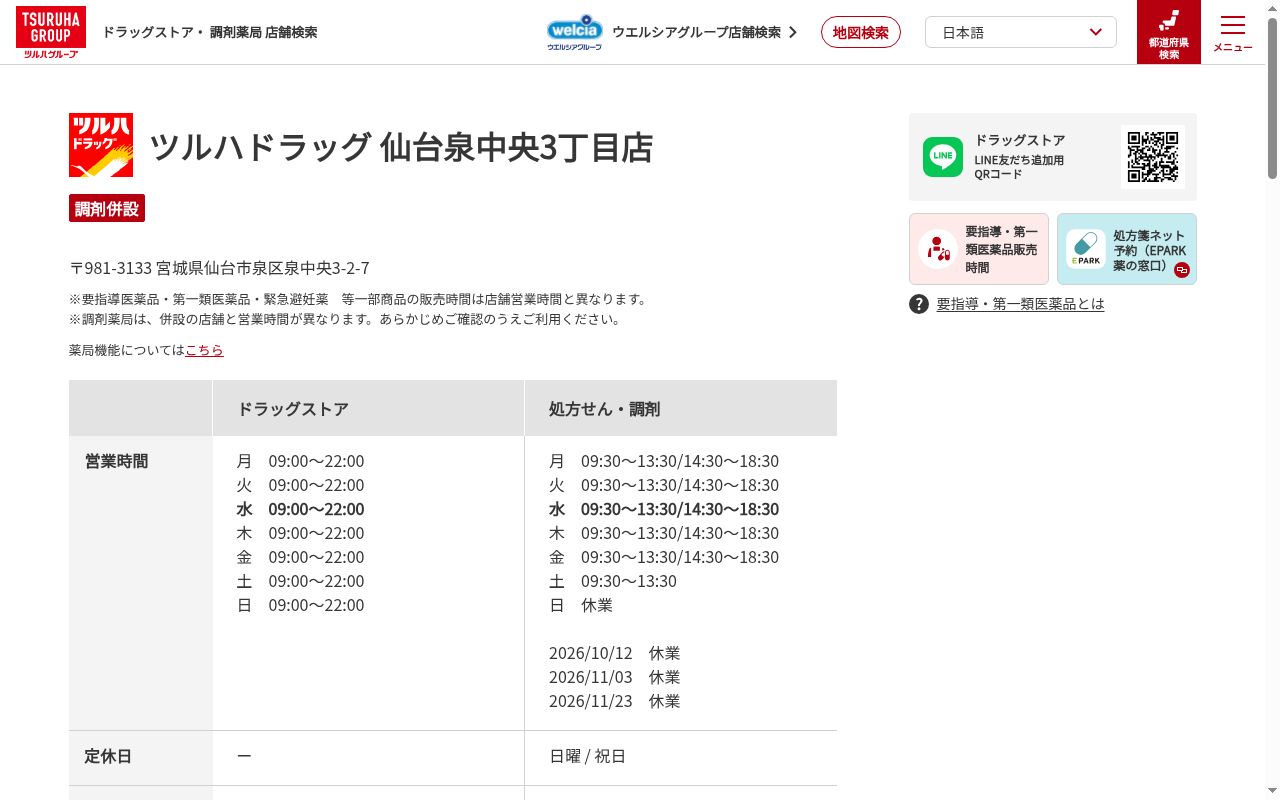Click the external link icon on EPARK card
The width and height of the screenshot is (1280, 800).
[1182, 270]
